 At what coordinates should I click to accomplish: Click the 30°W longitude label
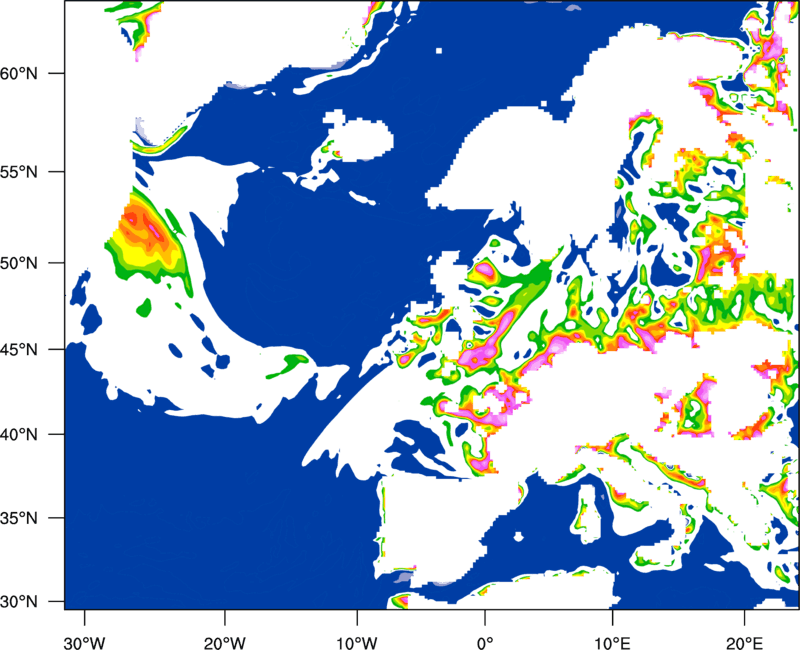click(85, 643)
